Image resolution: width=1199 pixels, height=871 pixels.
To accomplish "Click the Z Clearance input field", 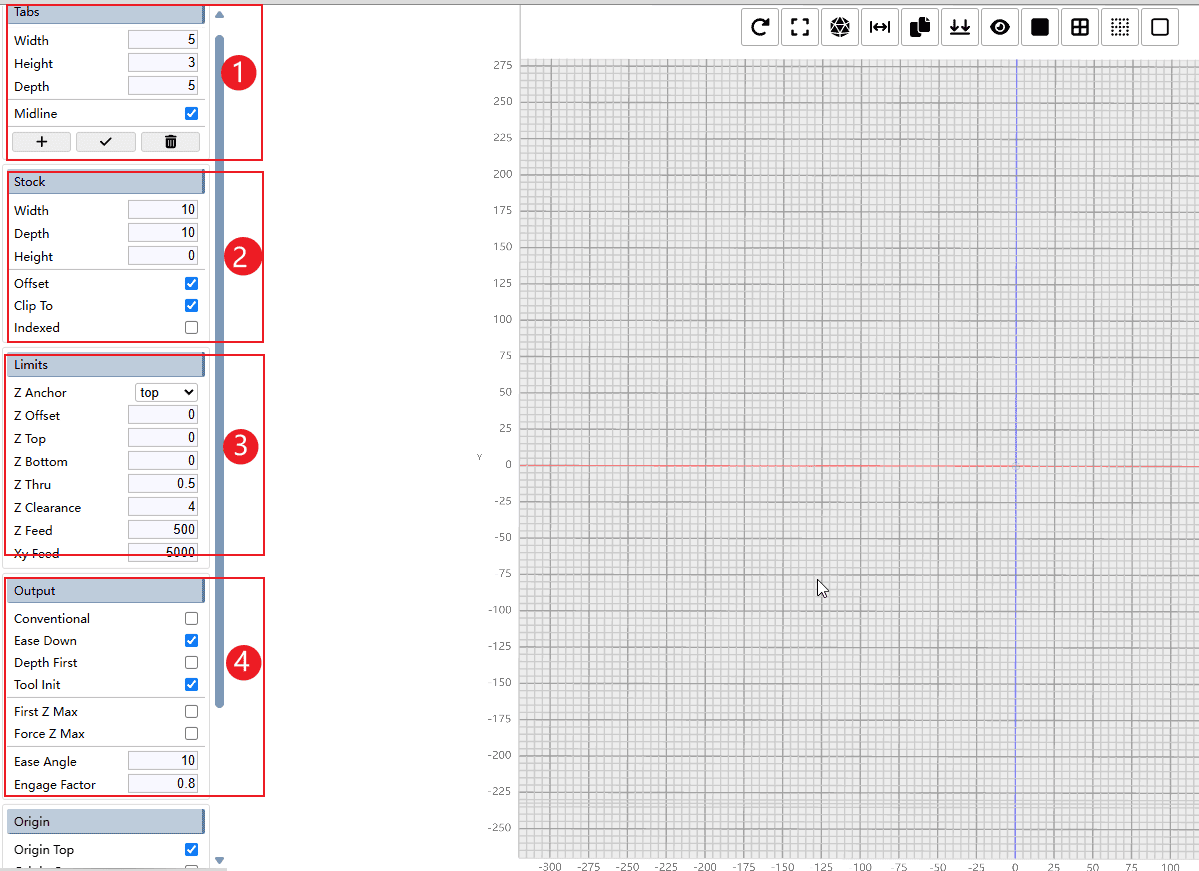I will (163, 508).
